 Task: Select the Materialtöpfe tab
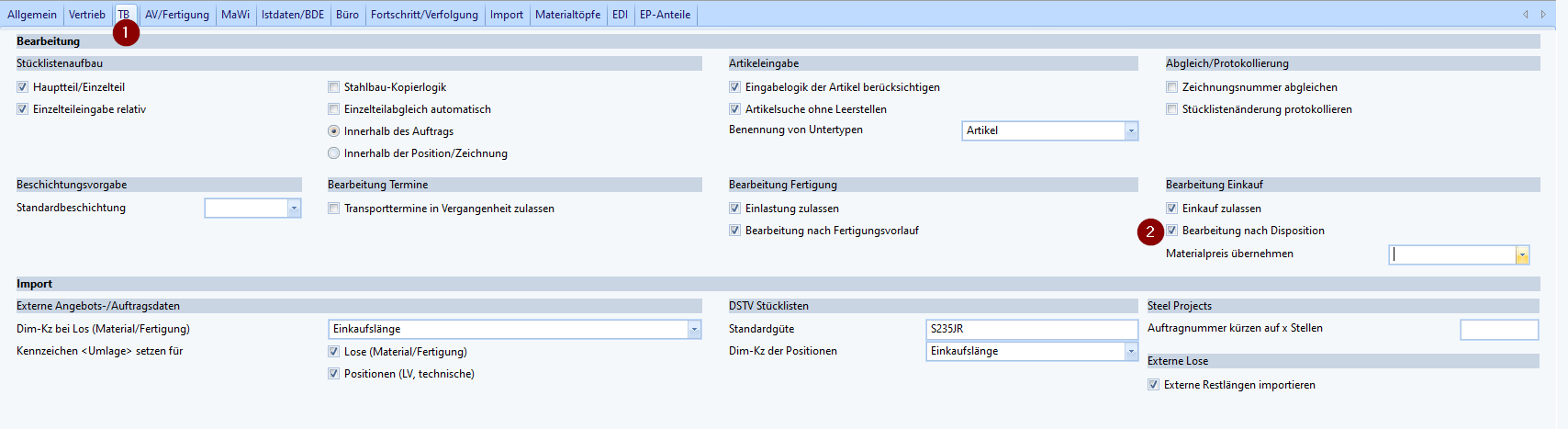click(x=567, y=15)
